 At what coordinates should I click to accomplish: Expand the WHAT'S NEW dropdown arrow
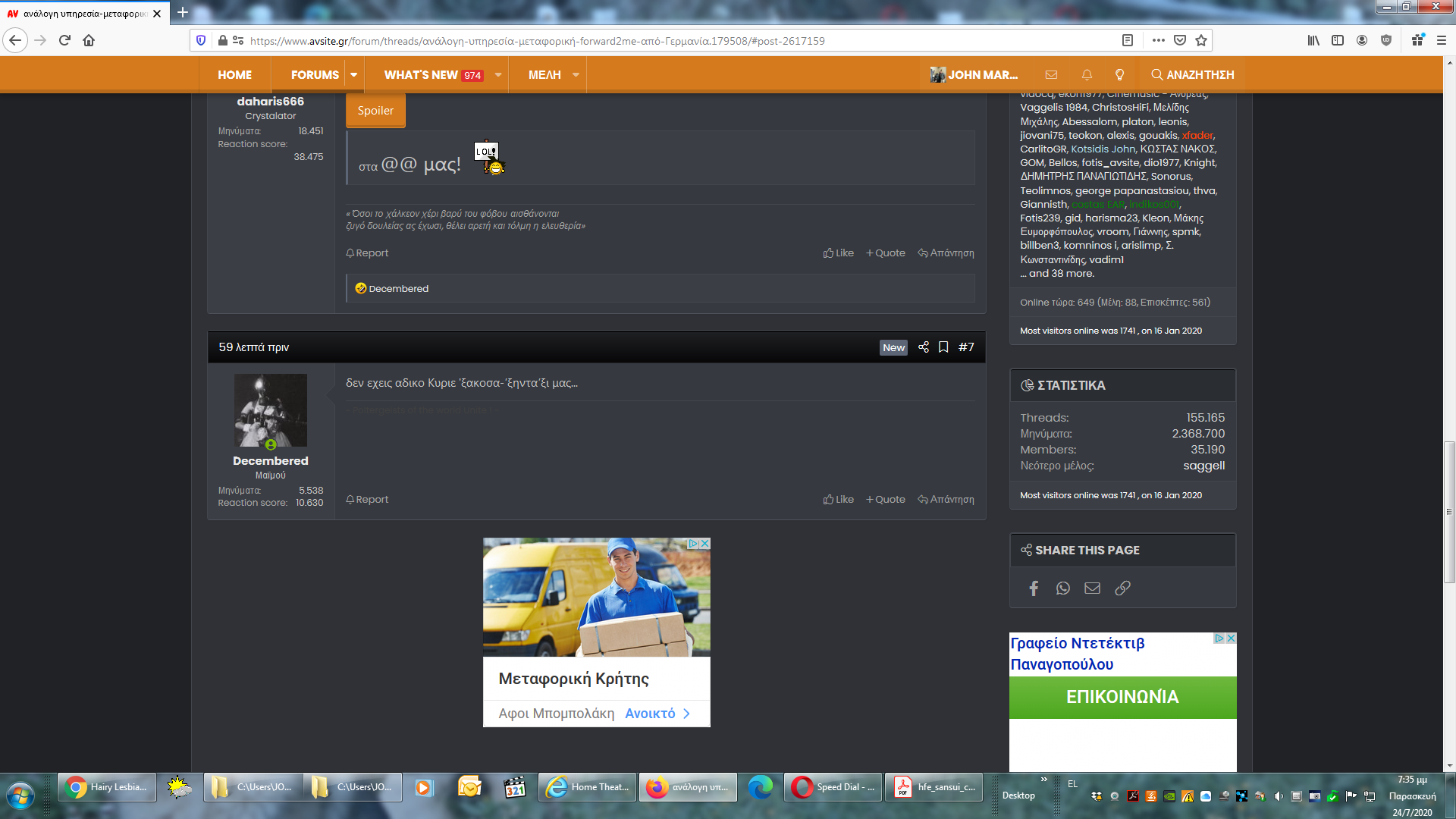[x=498, y=75]
